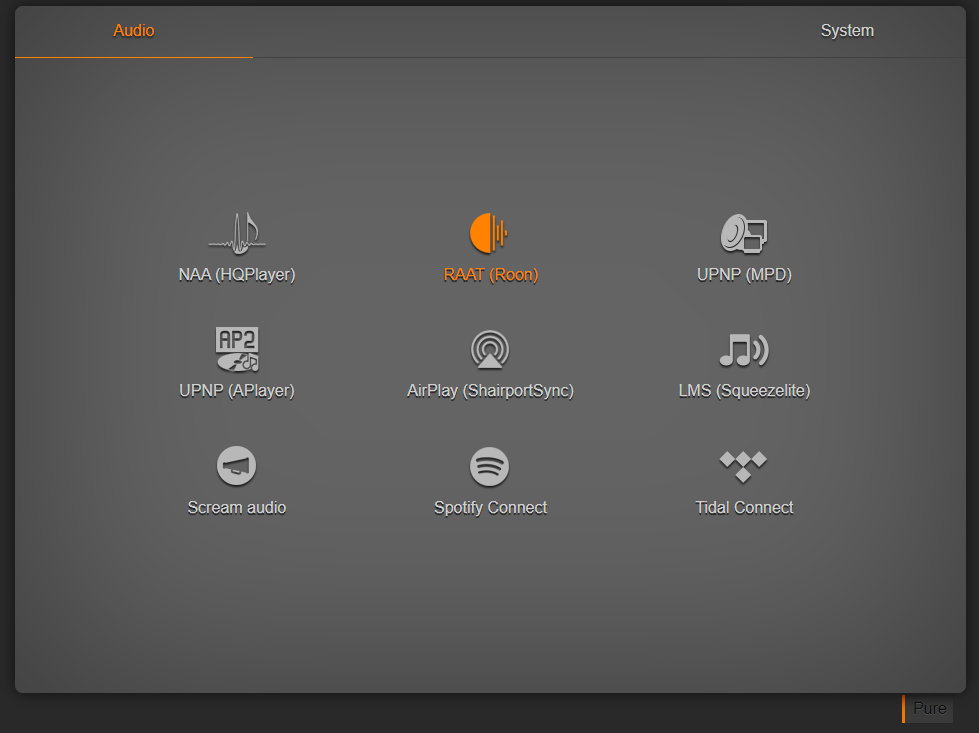Choose the Spotify Connect icon

[490, 466]
